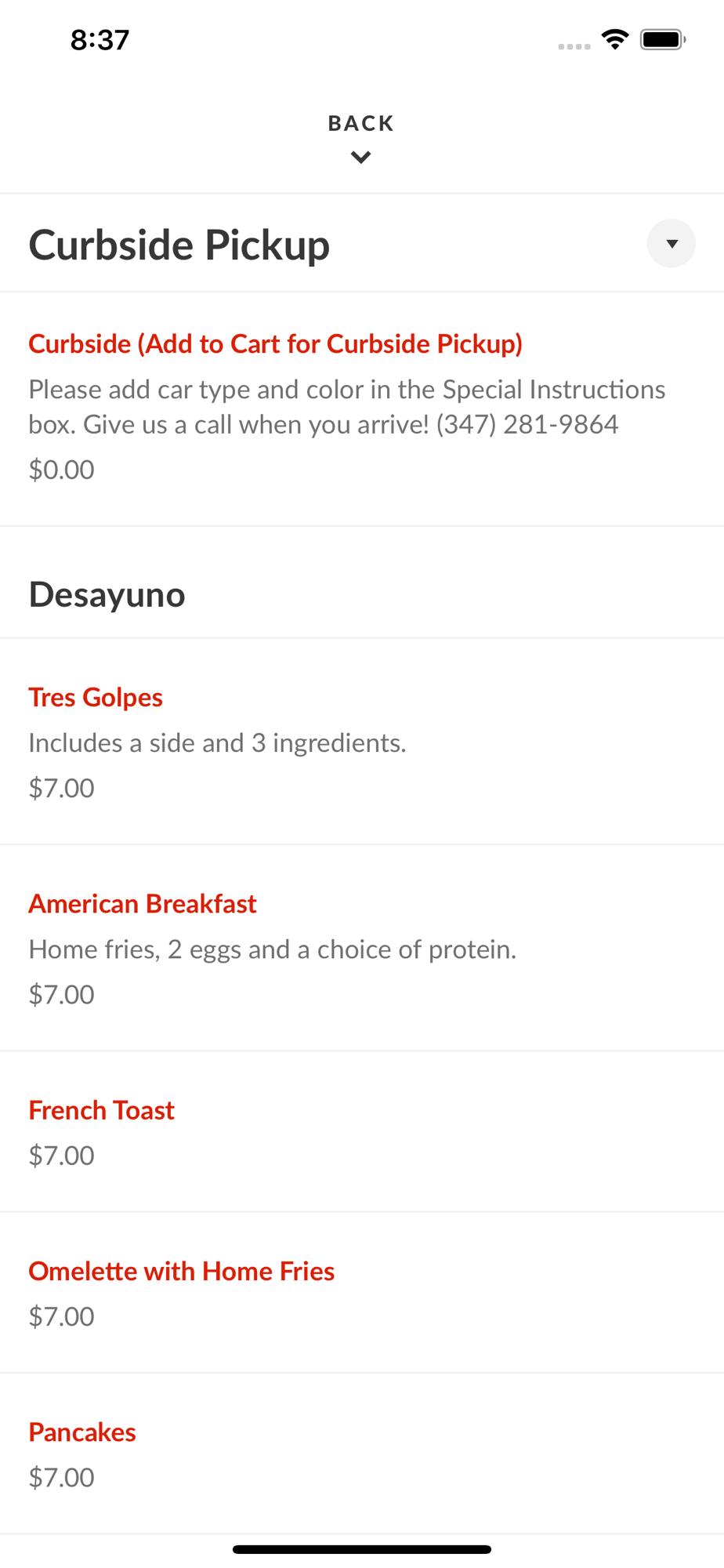This screenshot has width=724, height=1568.
Task: Tap the Omelette $7.00 price
Action: [x=61, y=1316]
